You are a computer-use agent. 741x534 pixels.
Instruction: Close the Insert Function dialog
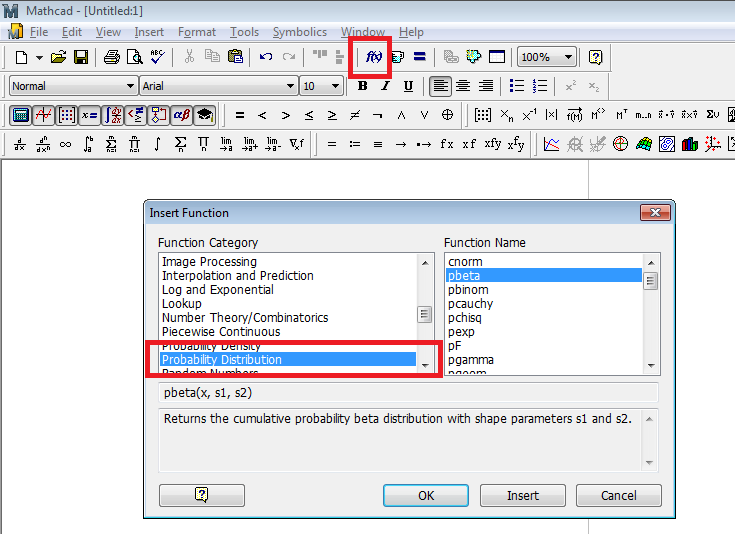coord(655,213)
